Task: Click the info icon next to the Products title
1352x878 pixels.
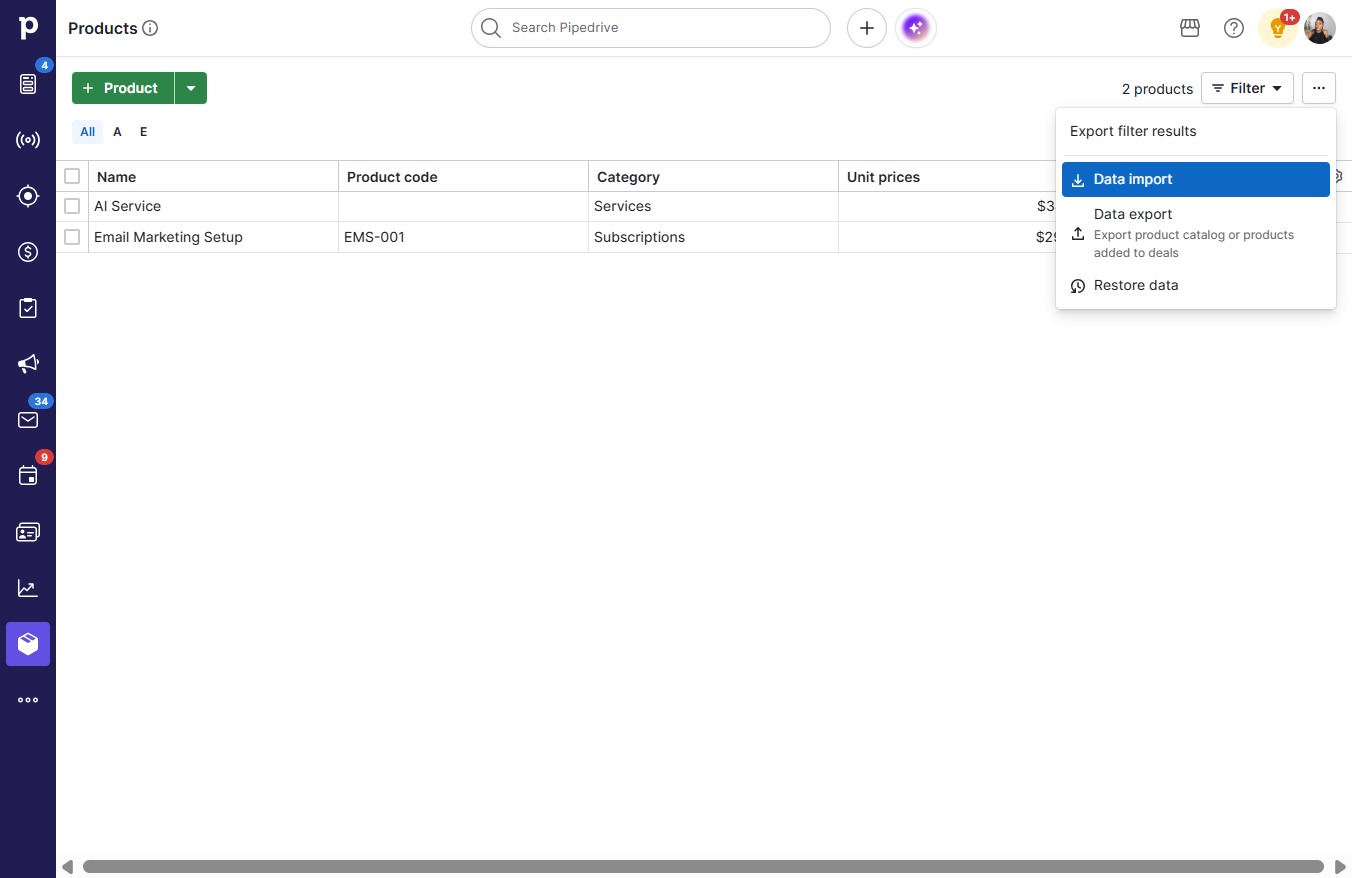Action: click(150, 28)
